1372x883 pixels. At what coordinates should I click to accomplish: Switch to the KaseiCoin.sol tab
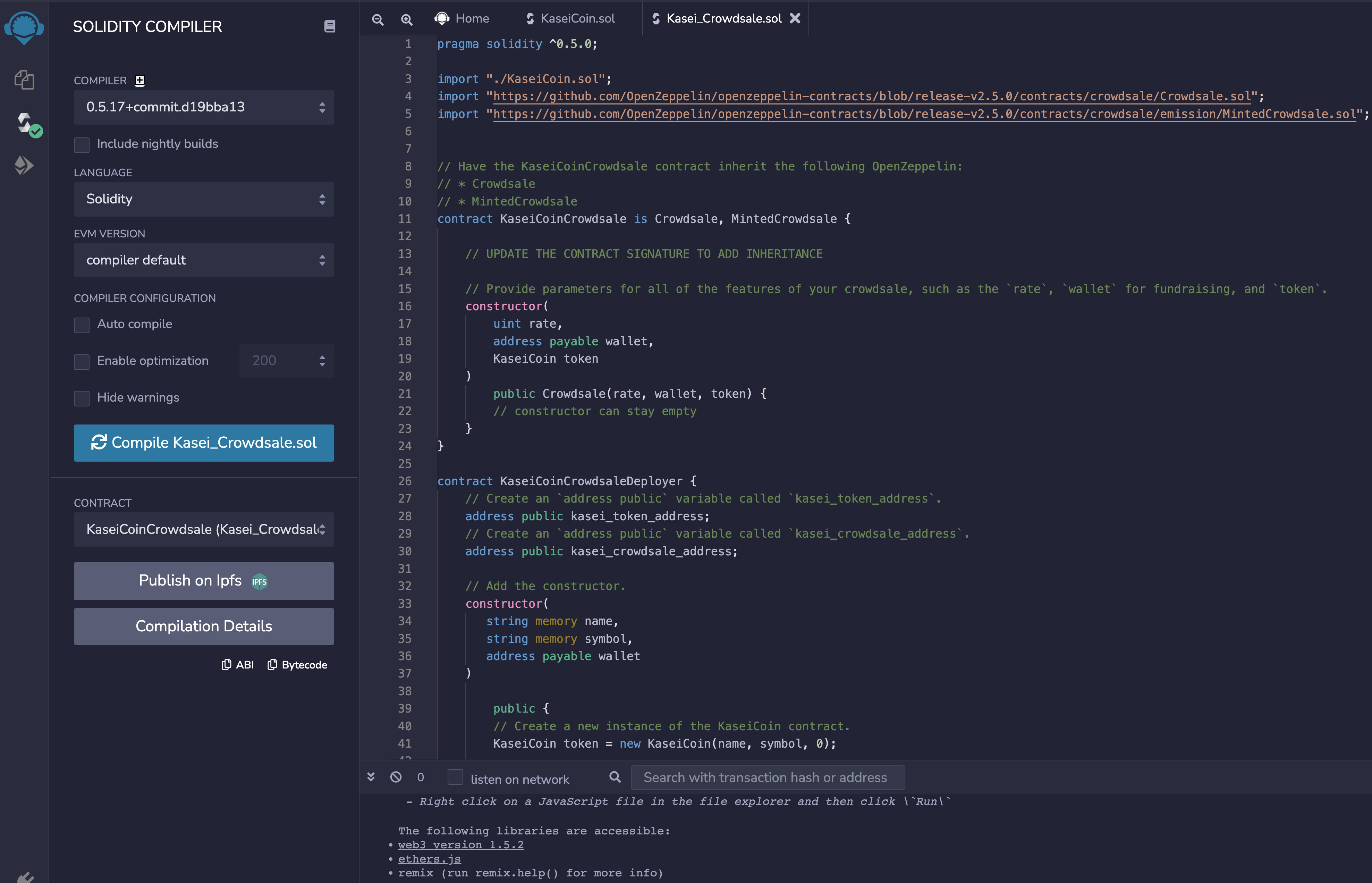coord(570,18)
